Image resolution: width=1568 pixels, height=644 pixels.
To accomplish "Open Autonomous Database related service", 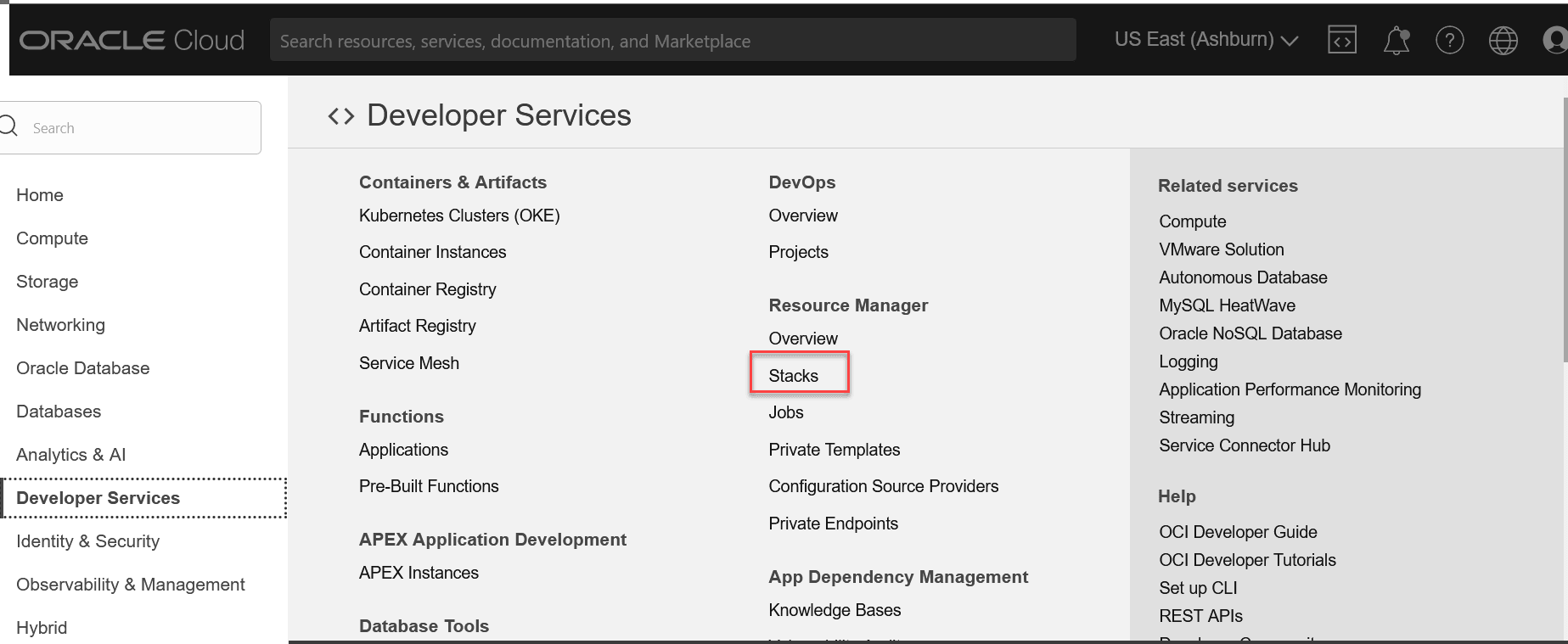I will coord(1243,277).
